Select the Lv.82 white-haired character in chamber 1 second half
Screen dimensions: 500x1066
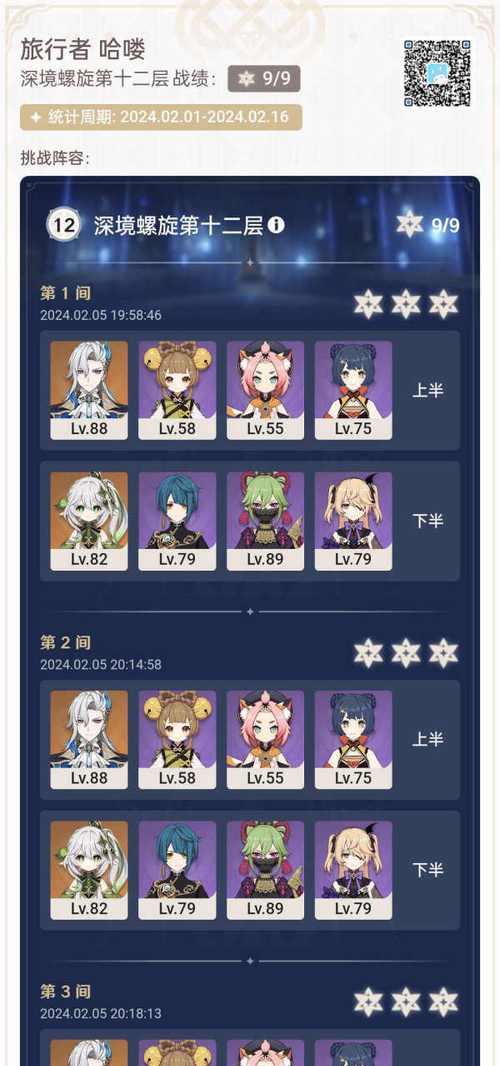(x=89, y=521)
